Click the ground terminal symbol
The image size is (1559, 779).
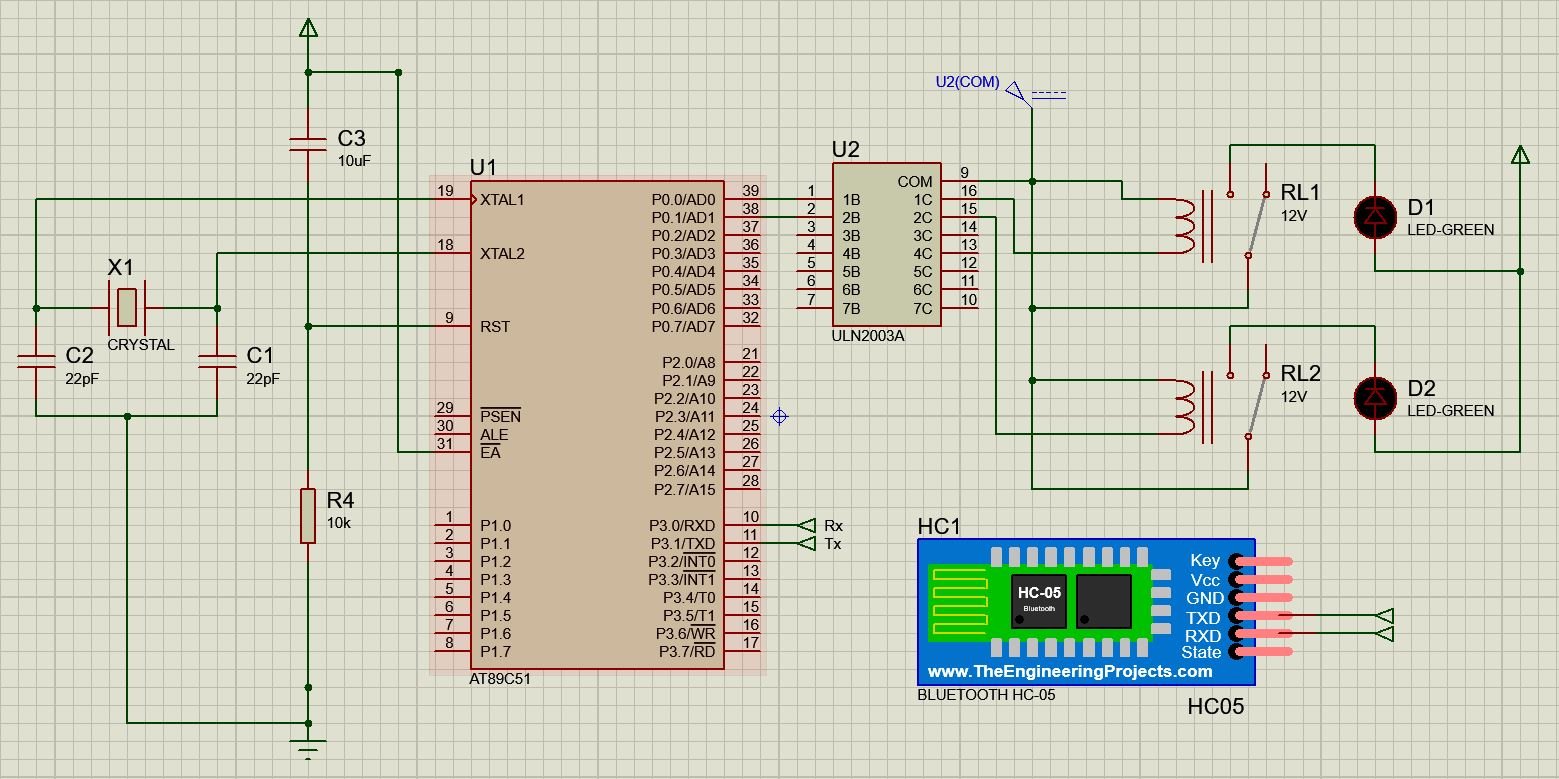(x=308, y=747)
